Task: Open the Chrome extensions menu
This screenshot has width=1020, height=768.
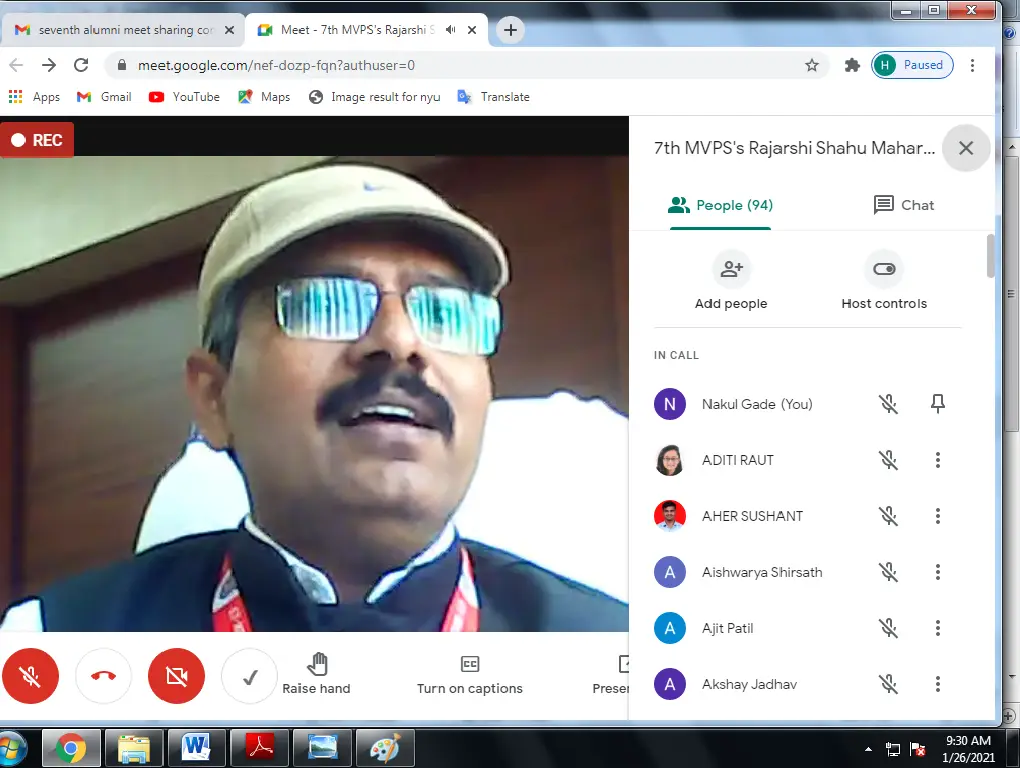Action: (x=852, y=65)
